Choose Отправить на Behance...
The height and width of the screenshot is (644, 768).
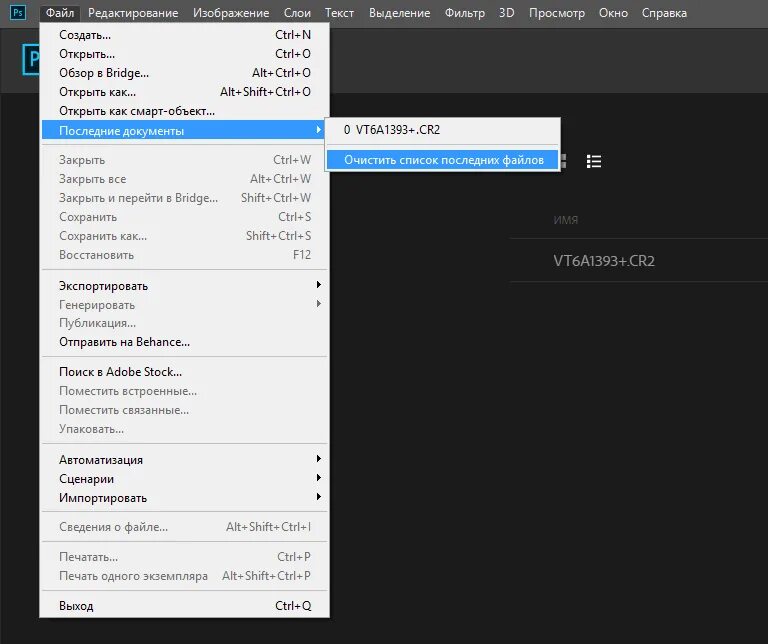(185, 342)
